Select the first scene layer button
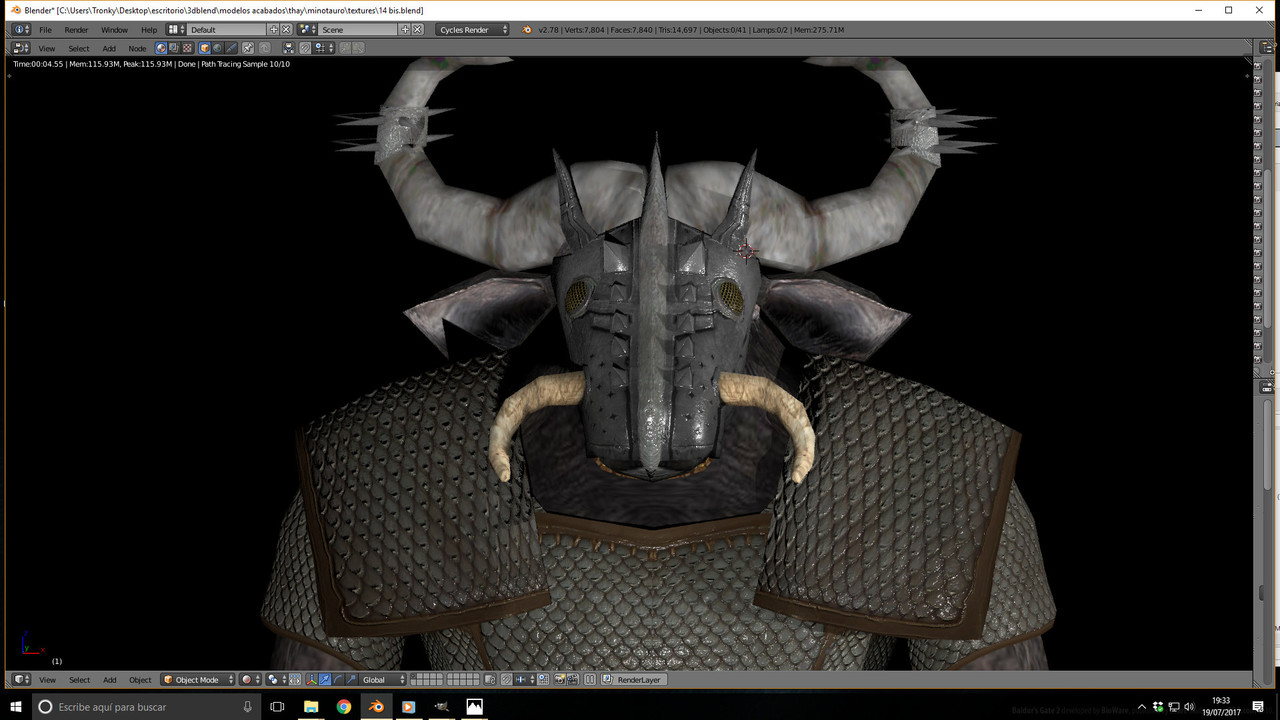Image resolution: width=1280 pixels, height=720 pixels. (414, 676)
